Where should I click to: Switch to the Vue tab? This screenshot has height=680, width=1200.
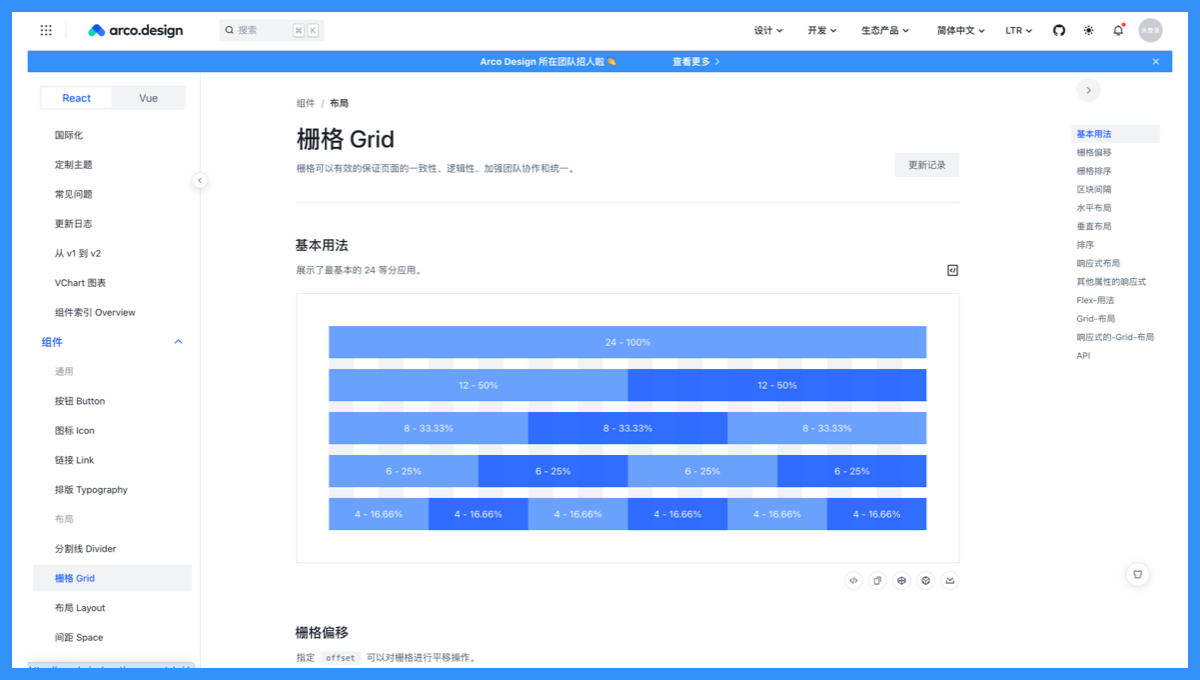click(x=148, y=97)
